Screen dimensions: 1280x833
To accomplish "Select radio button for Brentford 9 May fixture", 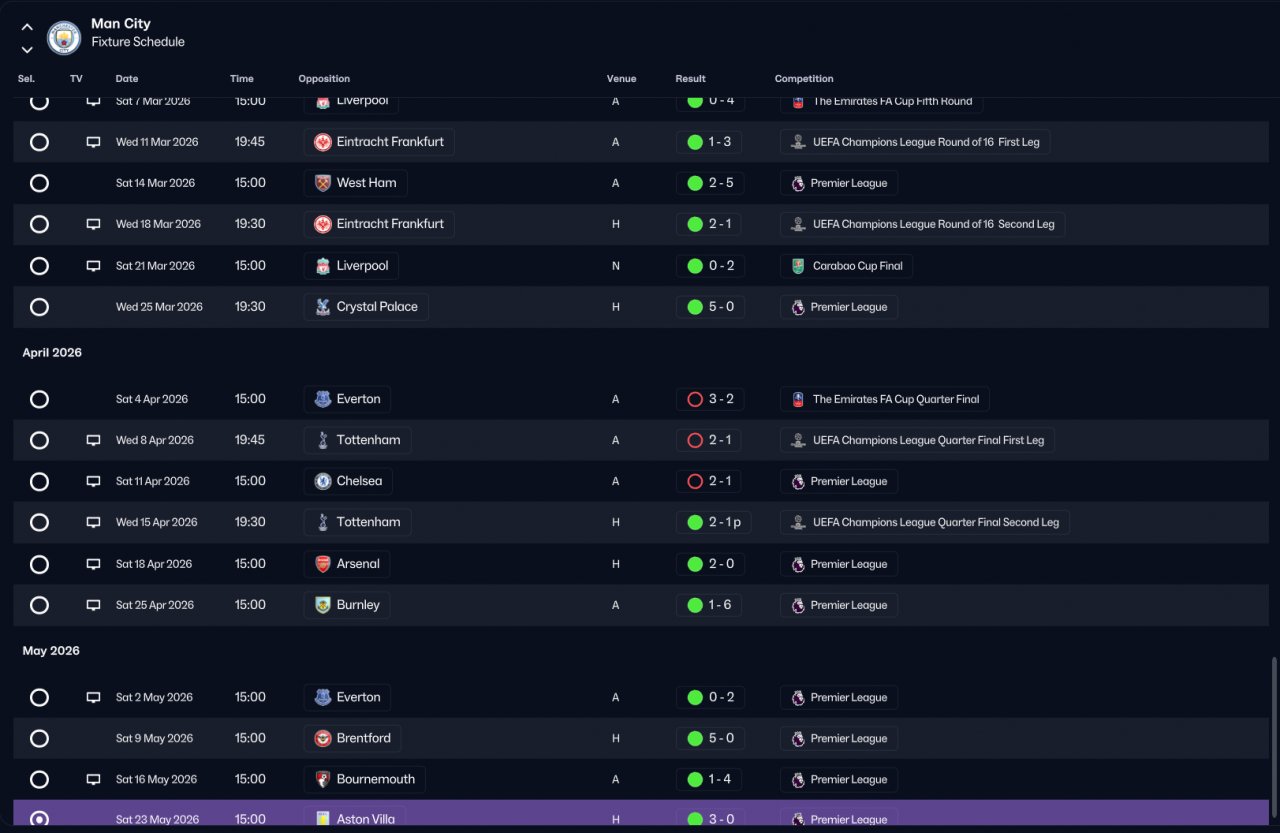I will pyautogui.click(x=39, y=738).
